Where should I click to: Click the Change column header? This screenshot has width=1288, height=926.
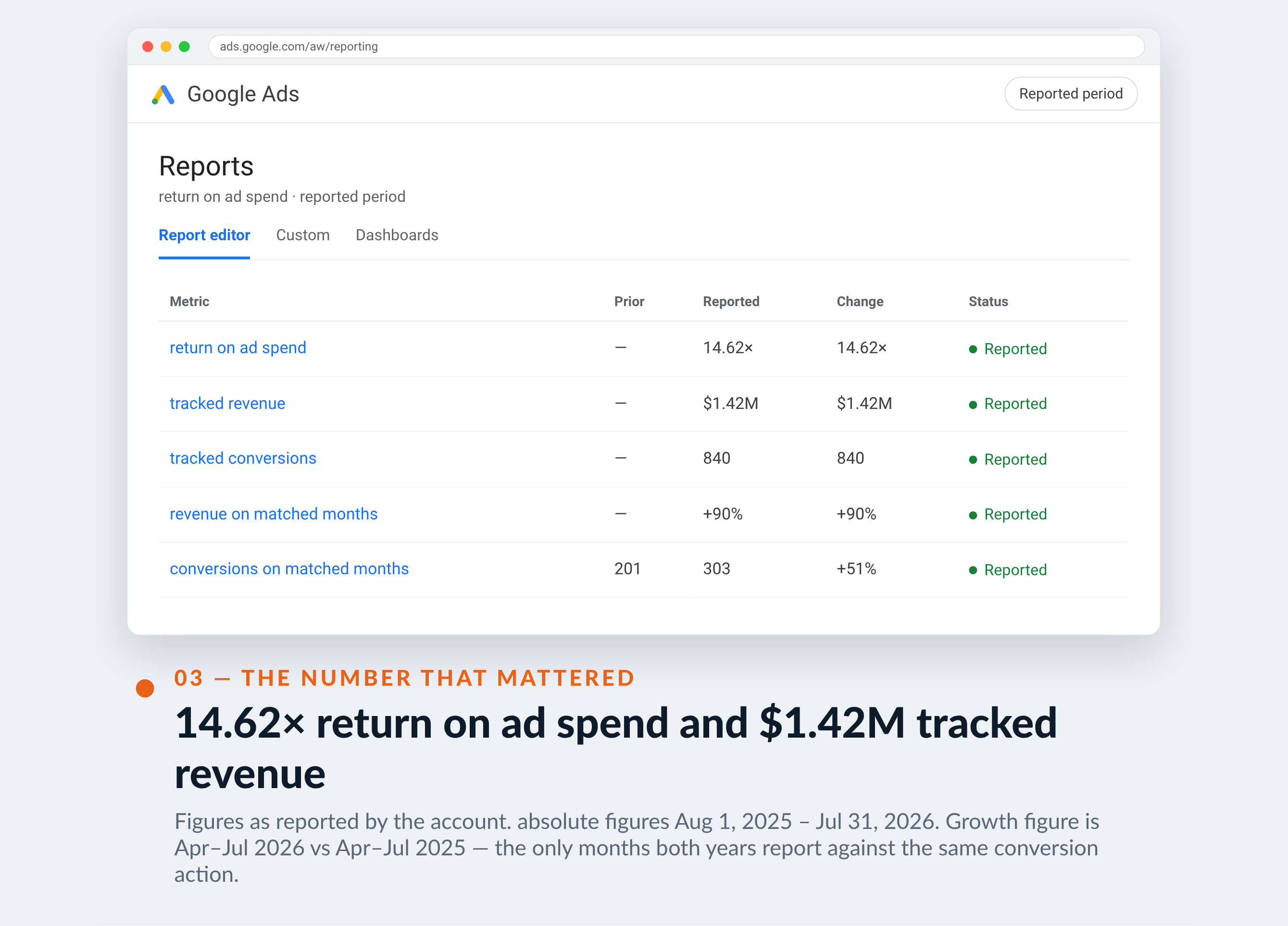[x=860, y=301]
